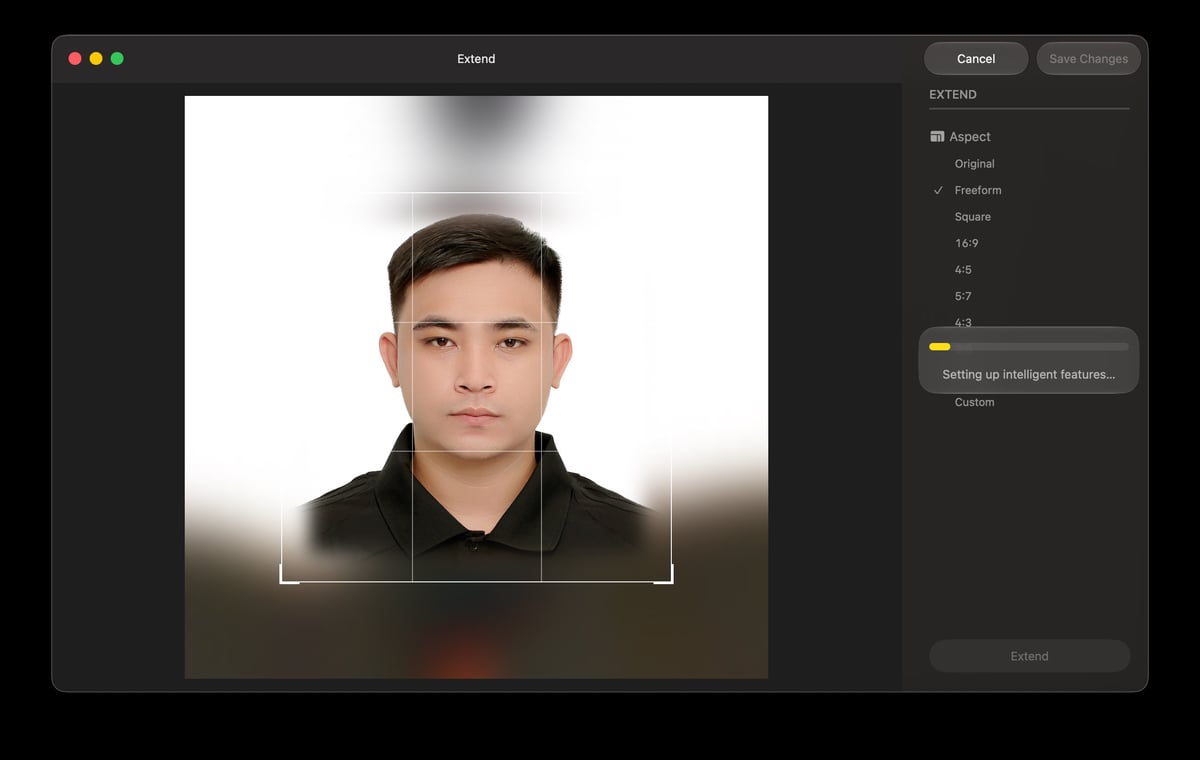Click the checkmark beside Freeform
This screenshot has height=760, width=1200.
coord(938,190)
